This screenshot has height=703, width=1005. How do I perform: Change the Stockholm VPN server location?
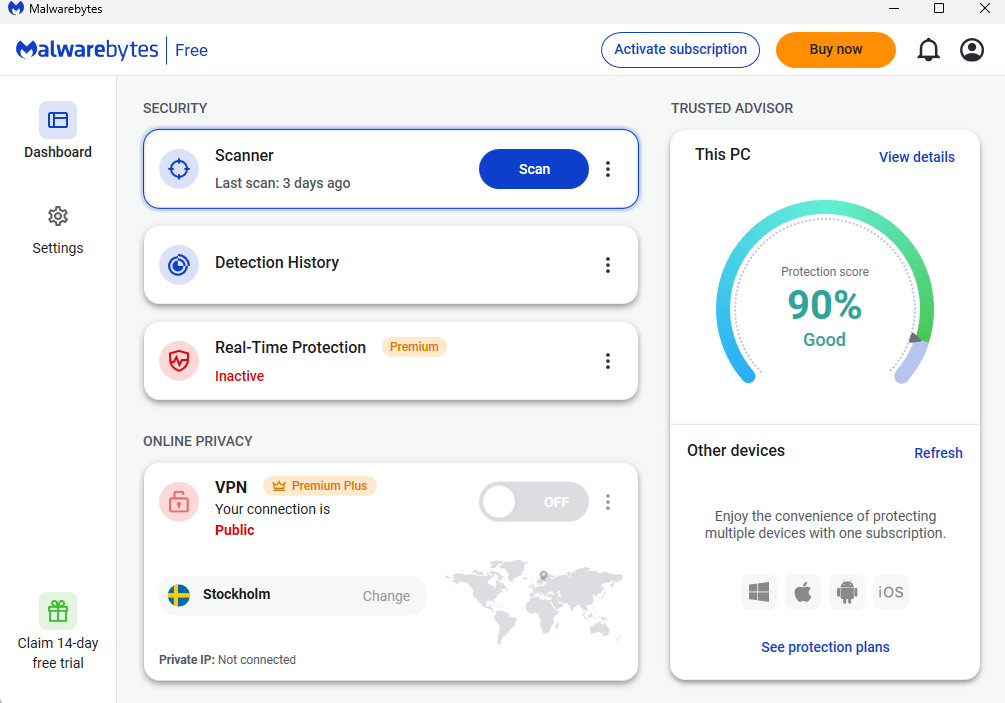pyautogui.click(x=386, y=596)
